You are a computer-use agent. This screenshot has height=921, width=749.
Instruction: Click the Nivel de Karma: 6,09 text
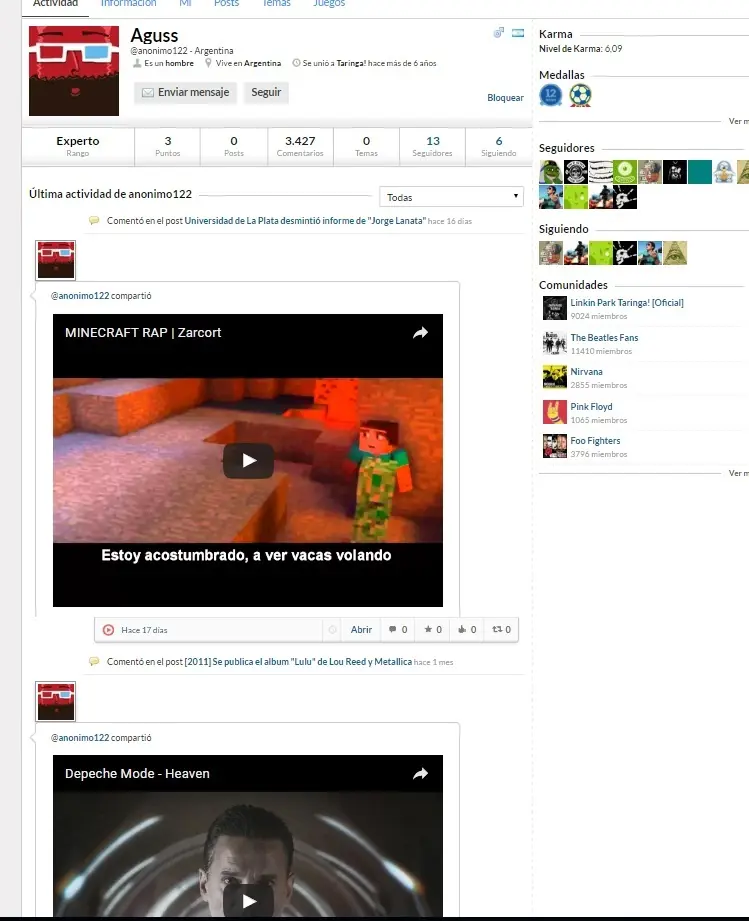click(580, 49)
